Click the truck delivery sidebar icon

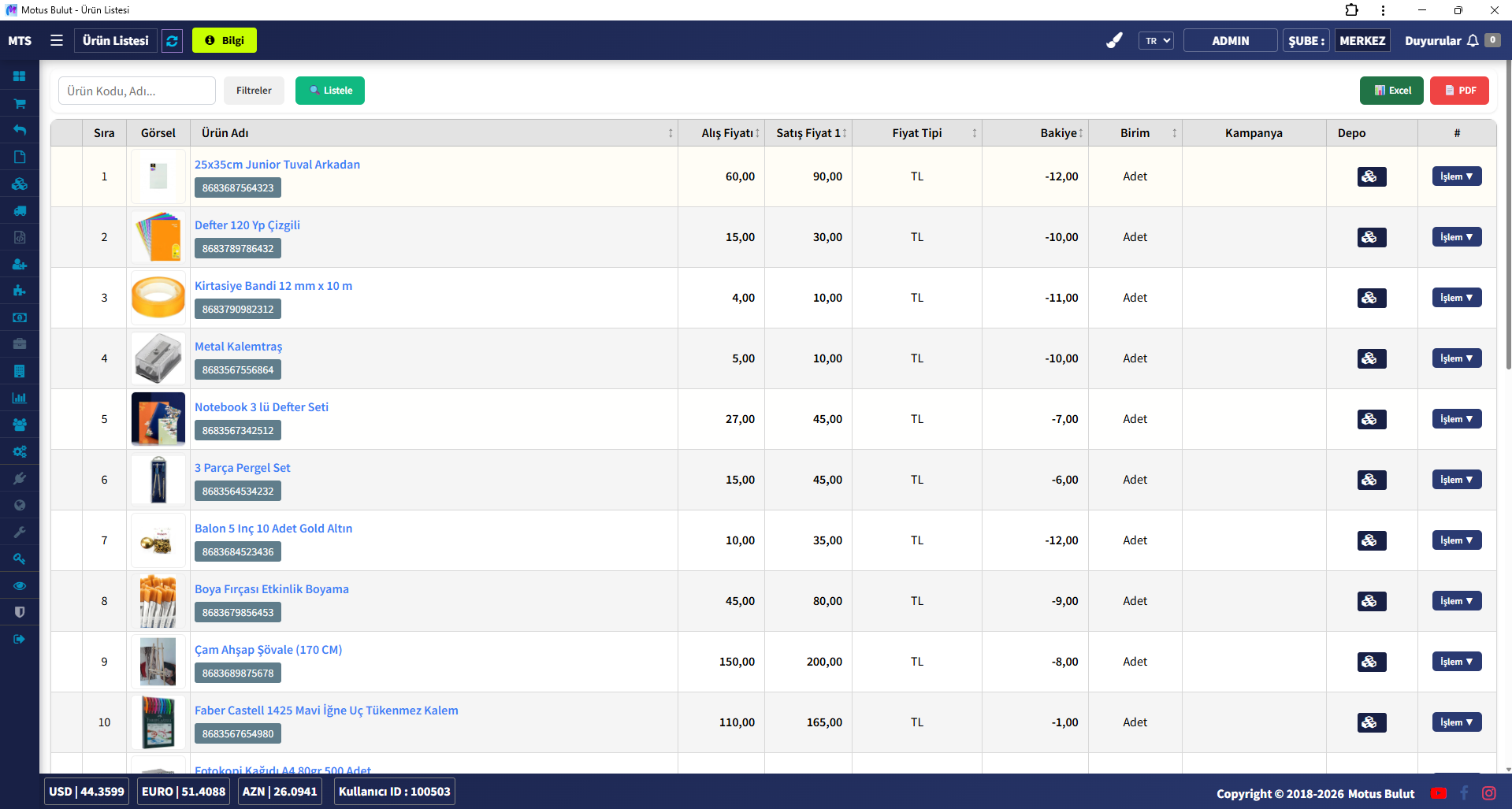click(20, 210)
